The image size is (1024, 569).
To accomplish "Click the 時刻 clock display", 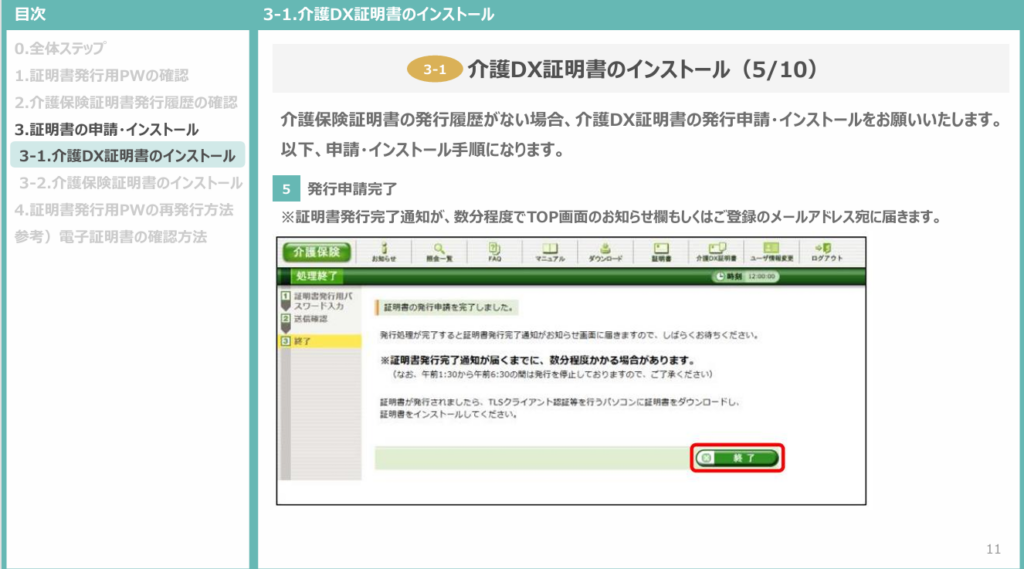I will [745, 276].
